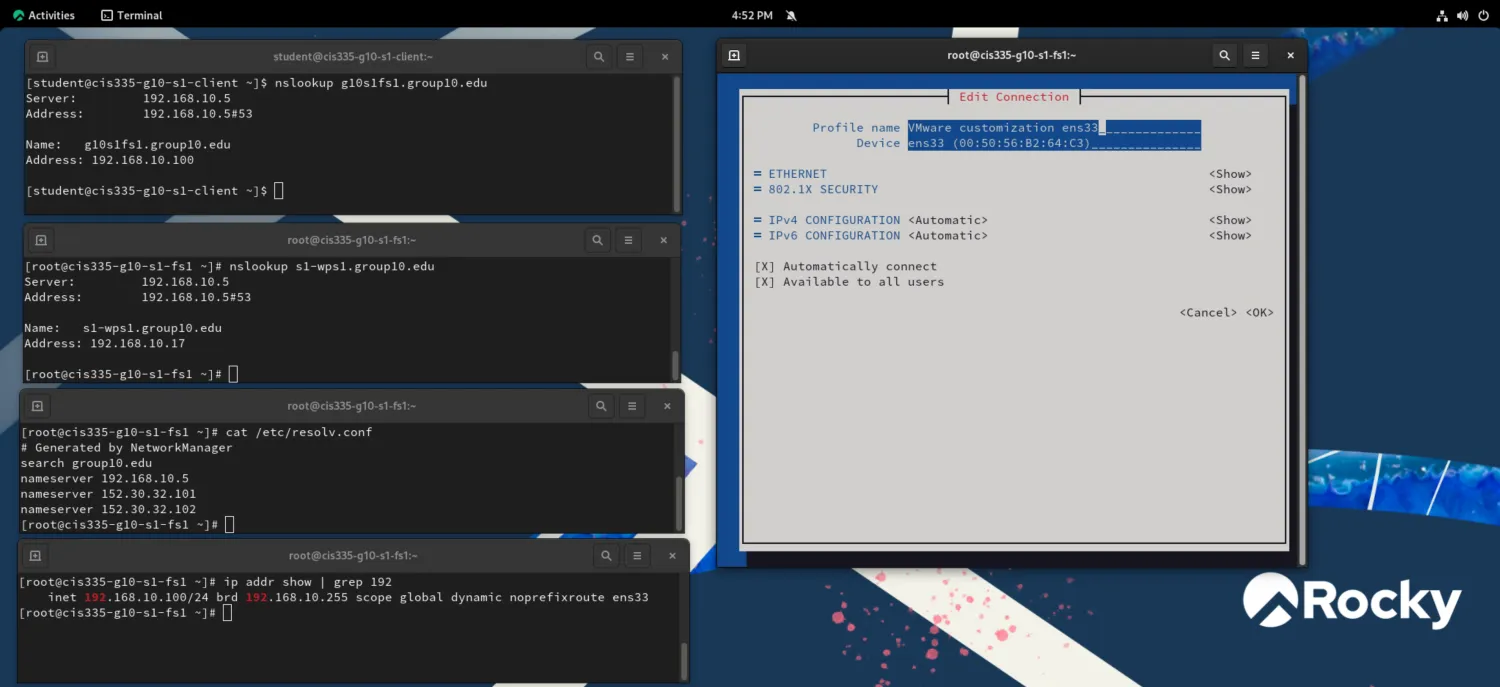This screenshot has height=687, width=1500.
Task: Open the 4:52 PM clock menu
Action: click(x=752, y=15)
